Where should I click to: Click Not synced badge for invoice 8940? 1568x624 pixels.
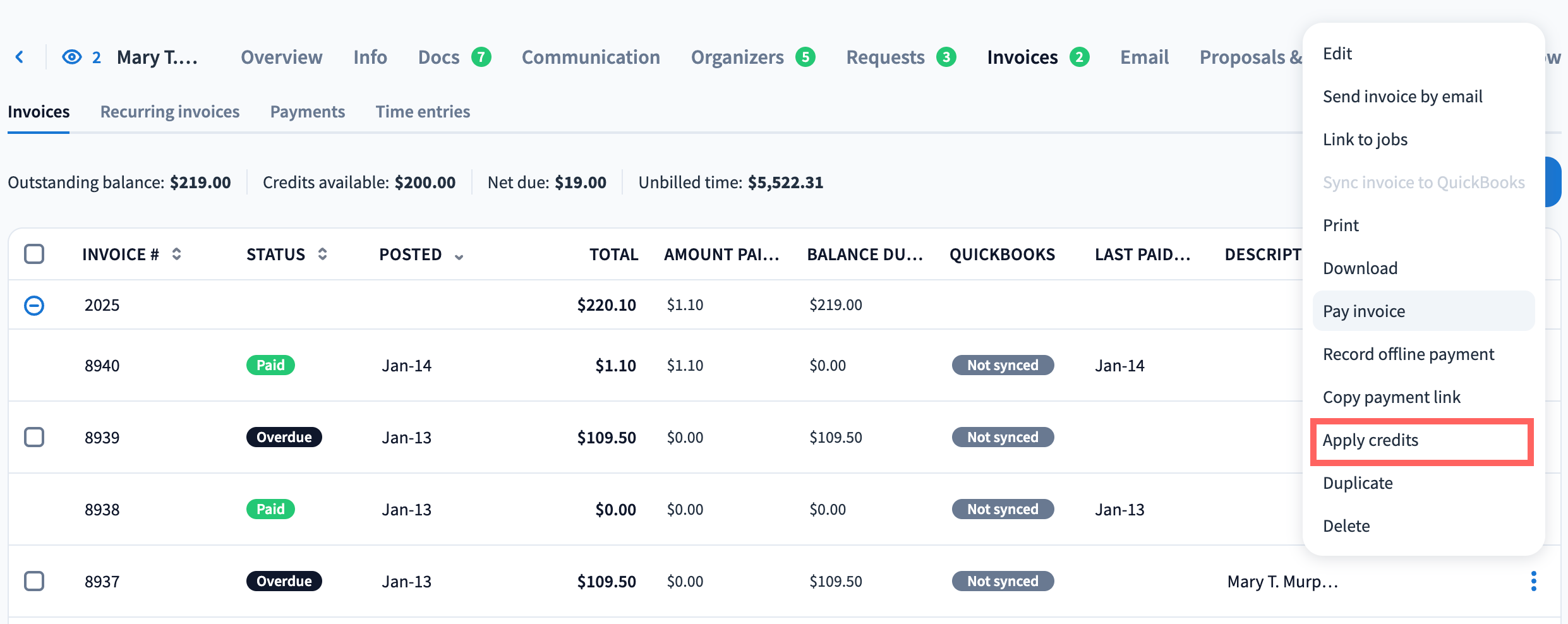point(1003,365)
